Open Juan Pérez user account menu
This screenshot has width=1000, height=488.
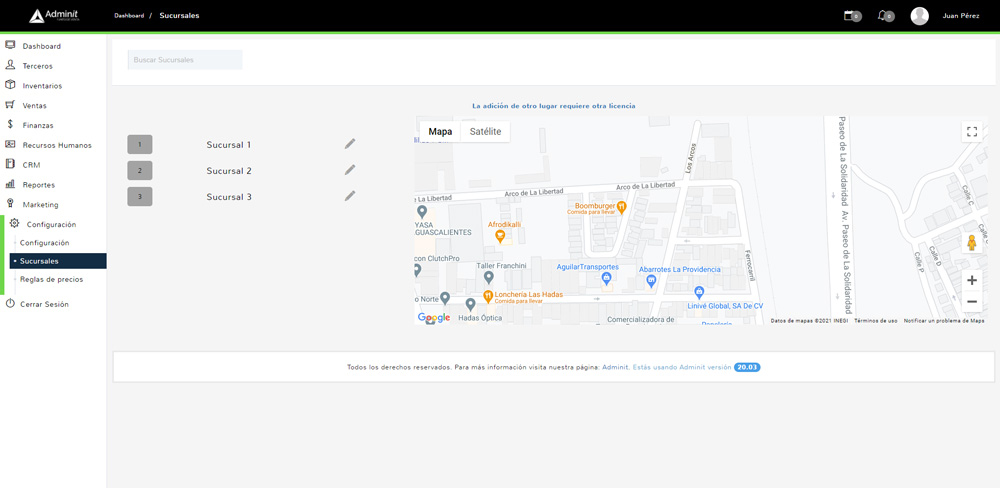pyautogui.click(x=960, y=16)
